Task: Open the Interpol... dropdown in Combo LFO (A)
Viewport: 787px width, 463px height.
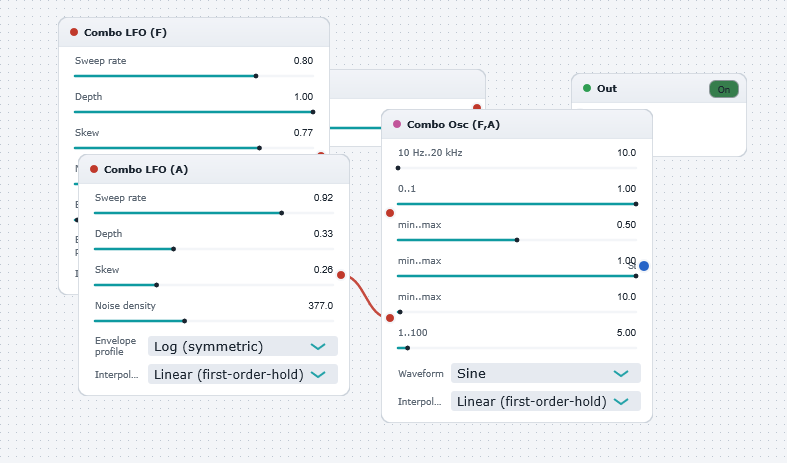Action: click(242, 375)
